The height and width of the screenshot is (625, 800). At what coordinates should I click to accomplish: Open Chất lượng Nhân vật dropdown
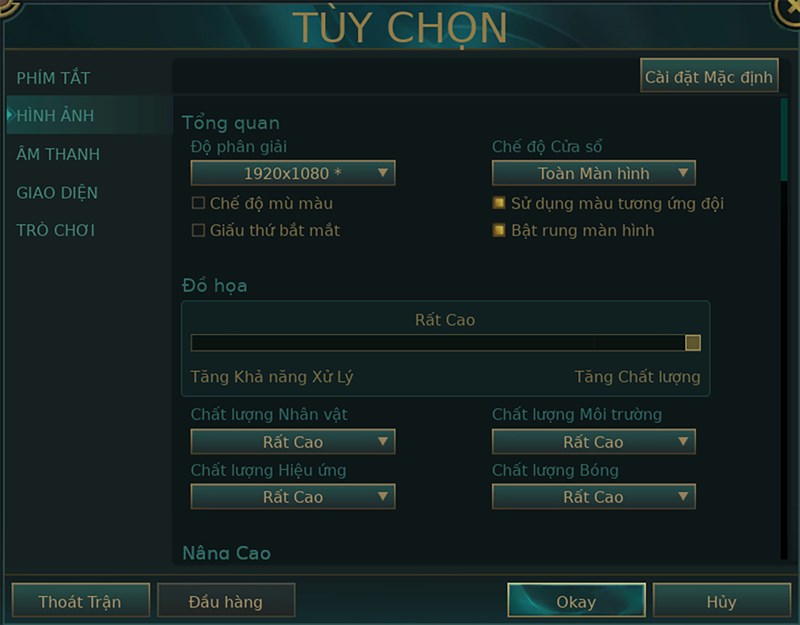(x=293, y=442)
